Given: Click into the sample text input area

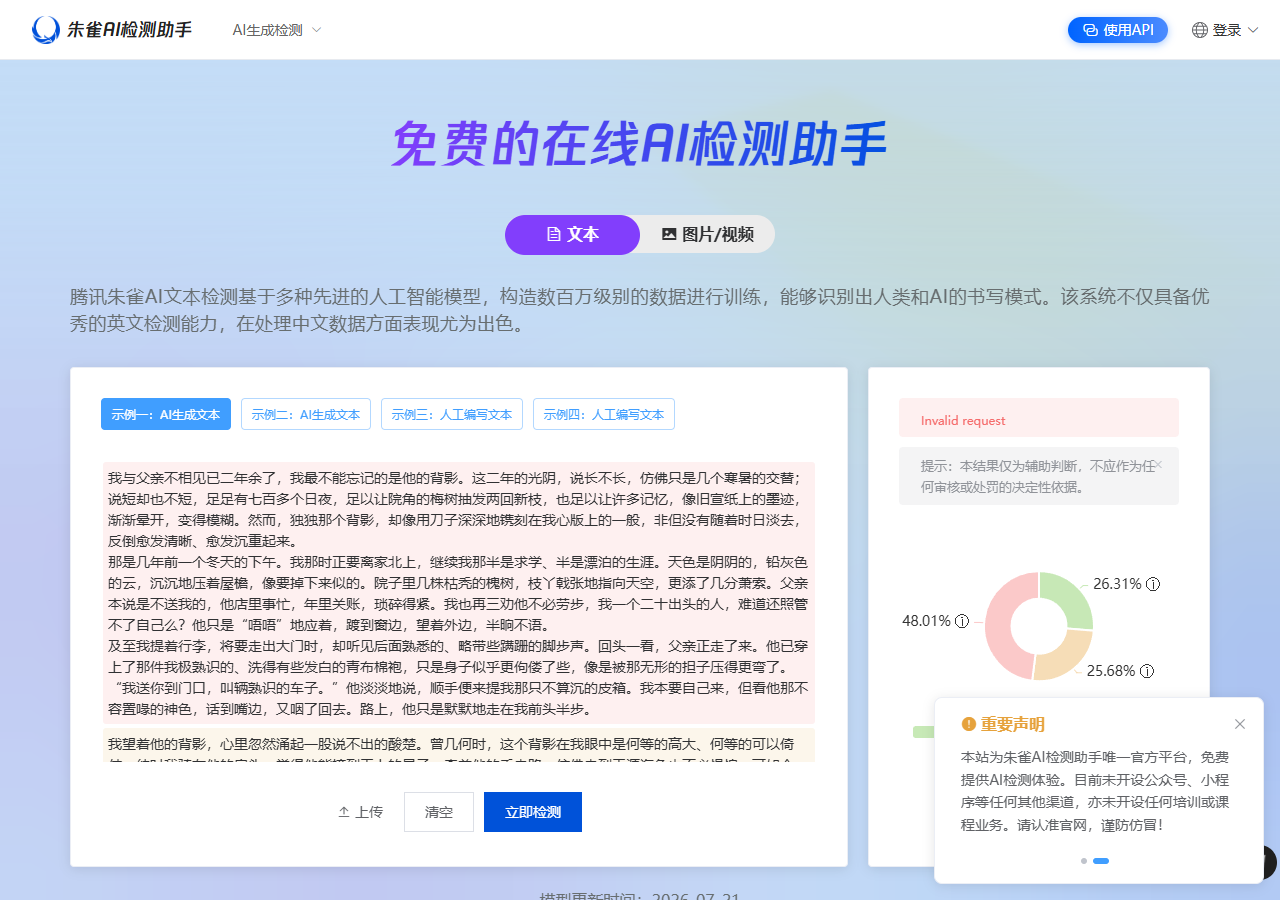Looking at the screenshot, I should (459, 612).
